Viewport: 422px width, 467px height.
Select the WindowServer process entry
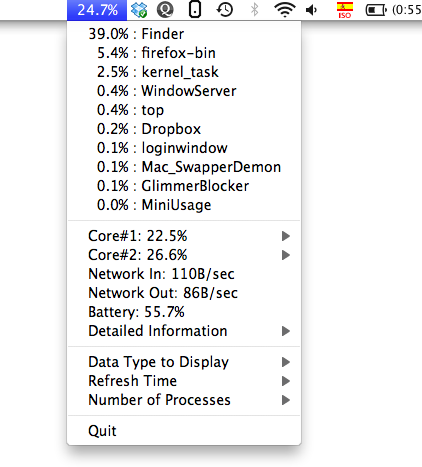[184, 91]
